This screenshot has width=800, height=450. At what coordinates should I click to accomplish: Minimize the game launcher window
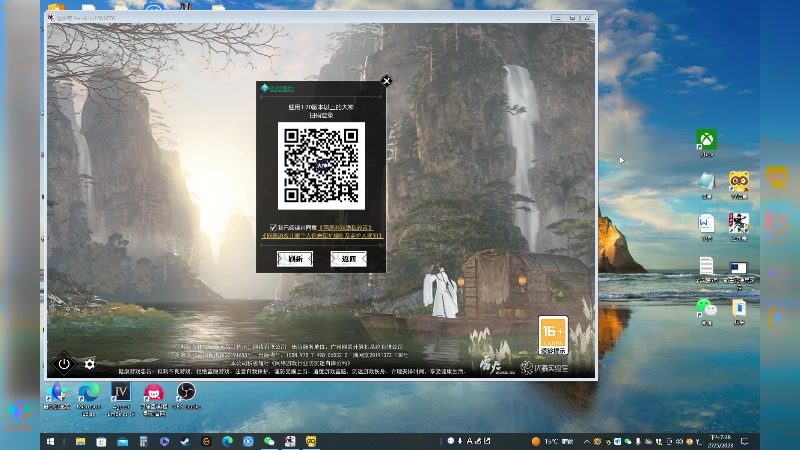[x=558, y=18]
